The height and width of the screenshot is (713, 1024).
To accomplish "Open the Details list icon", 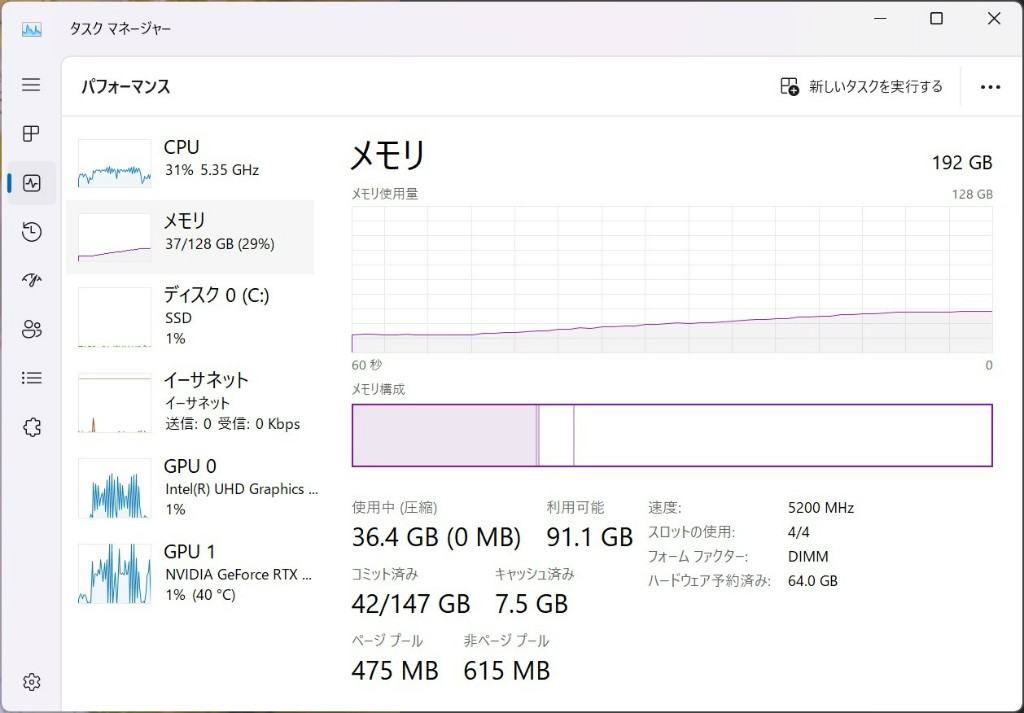I will [x=31, y=378].
